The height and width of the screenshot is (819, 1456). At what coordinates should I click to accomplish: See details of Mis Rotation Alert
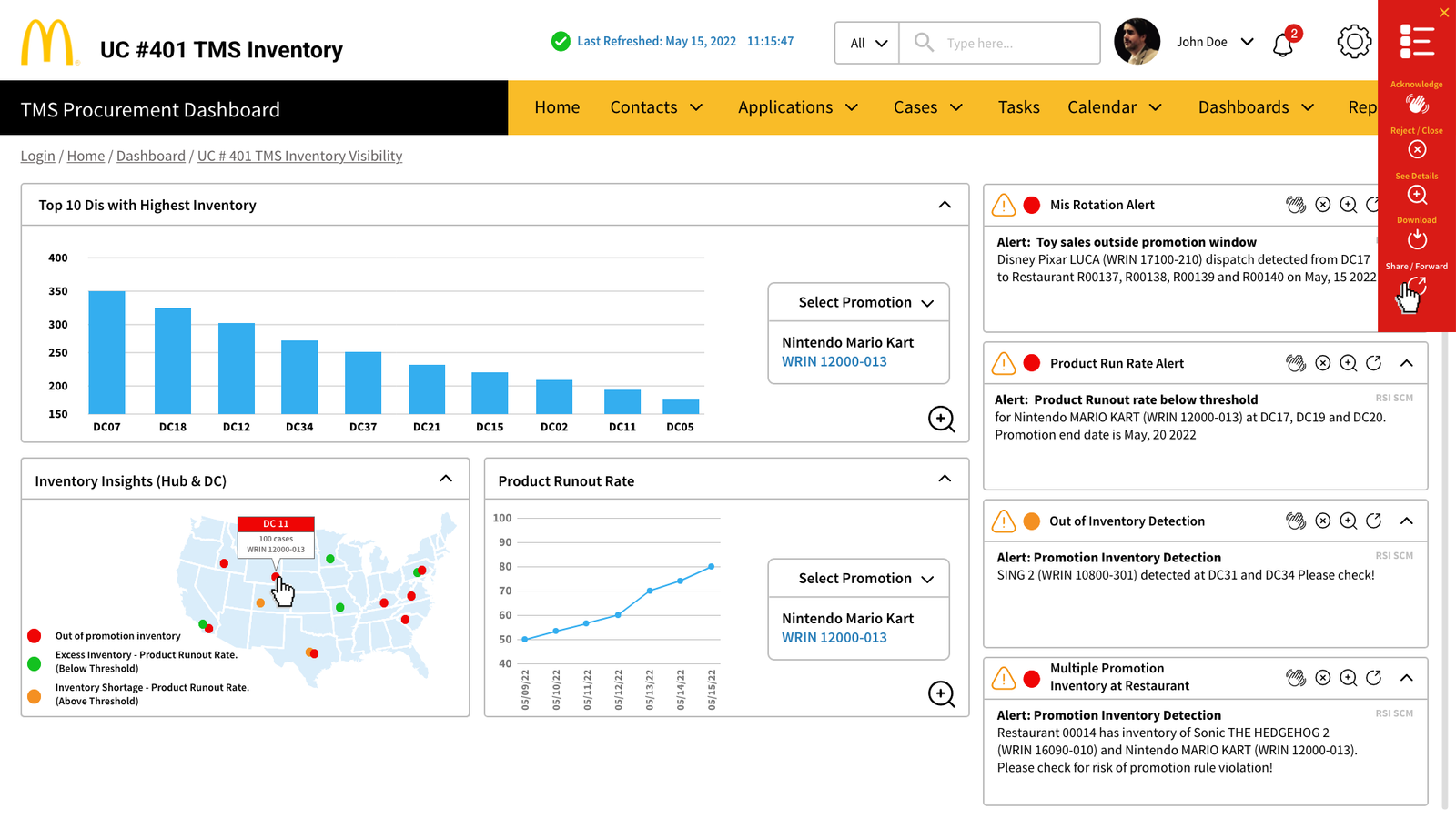click(x=1349, y=205)
